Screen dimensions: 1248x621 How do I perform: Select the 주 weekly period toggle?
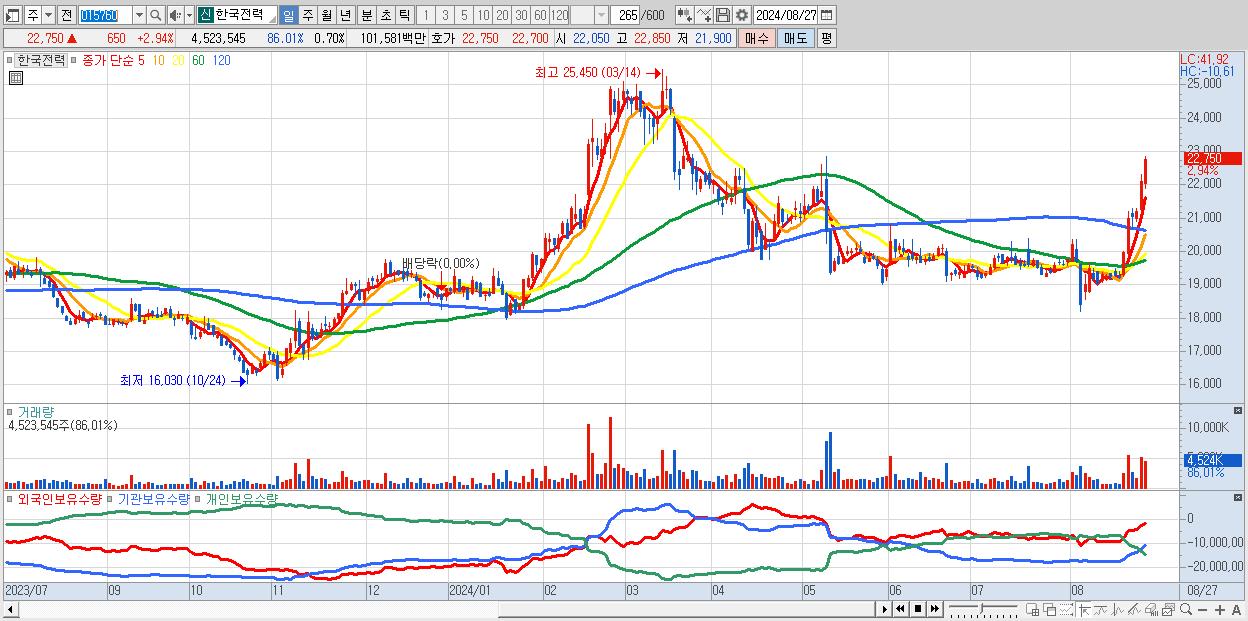click(x=307, y=15)
